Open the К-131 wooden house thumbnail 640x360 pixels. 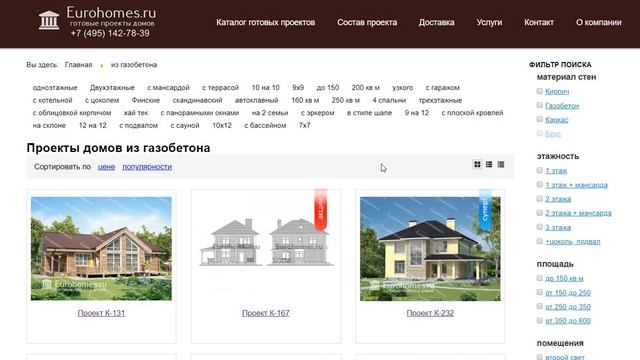pyautogui.click(x=101, y=249)
